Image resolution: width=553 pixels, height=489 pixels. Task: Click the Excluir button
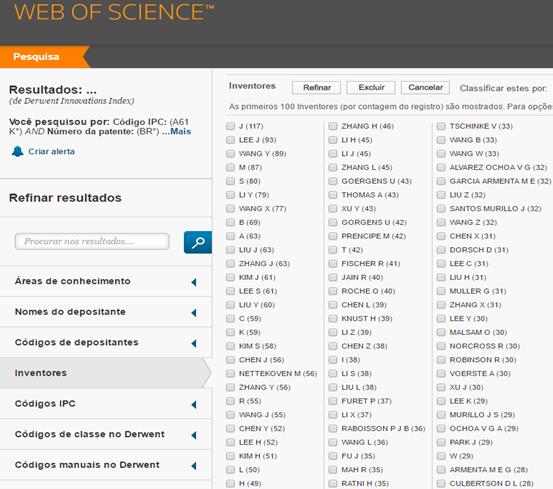371,87
